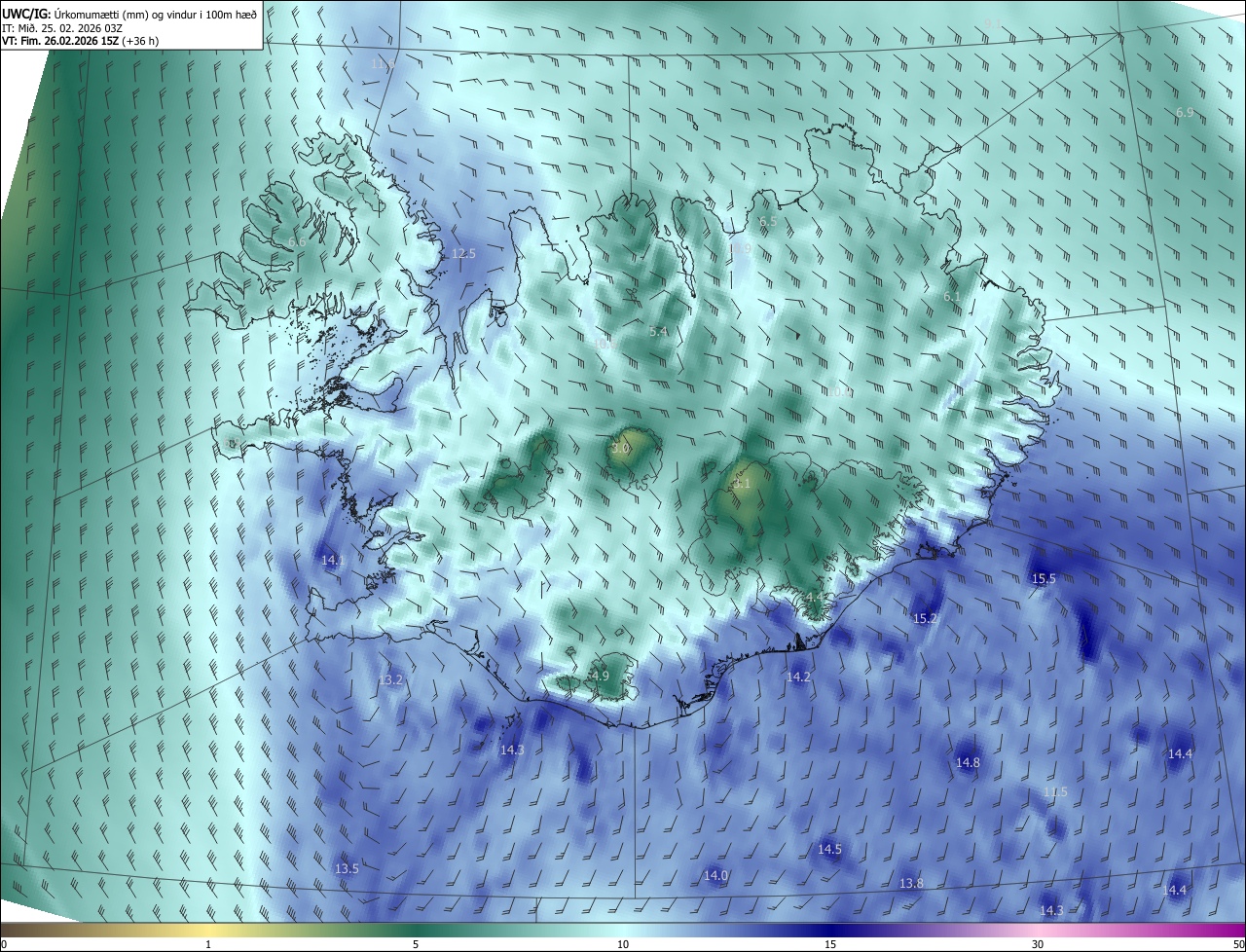Click the 15.5 value on the map
1246x952 pixels.
click(x=1044, y=578)
